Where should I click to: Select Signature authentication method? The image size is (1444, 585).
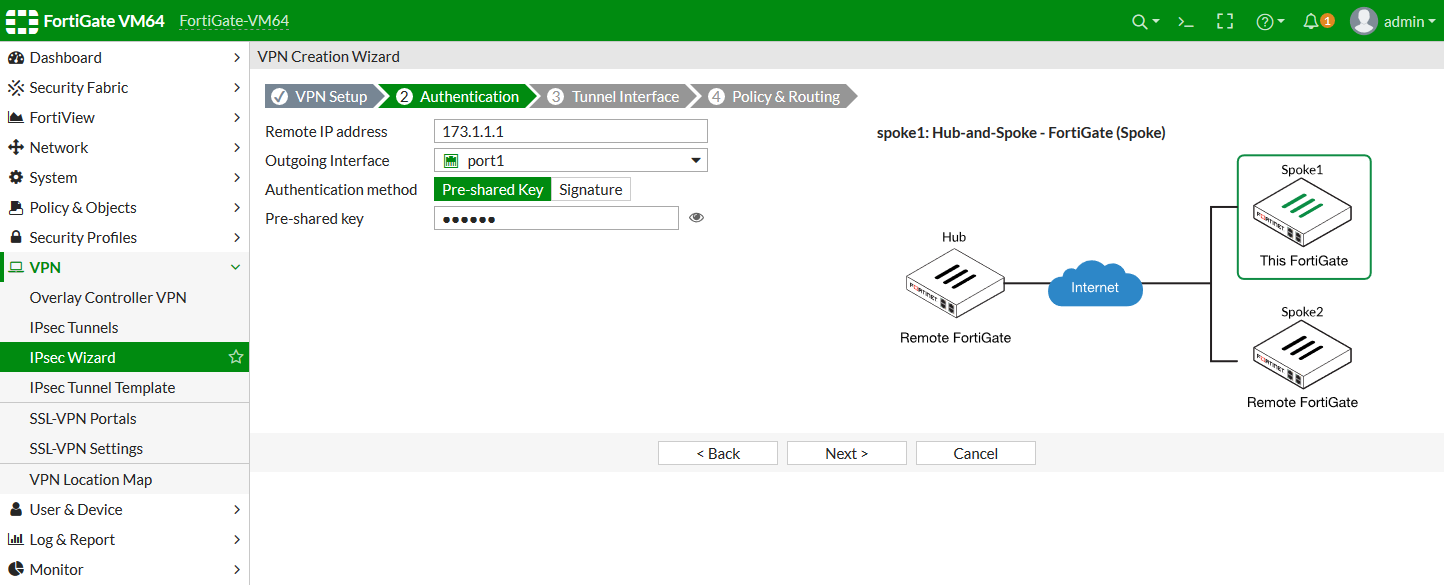click(x=591, y=190)
